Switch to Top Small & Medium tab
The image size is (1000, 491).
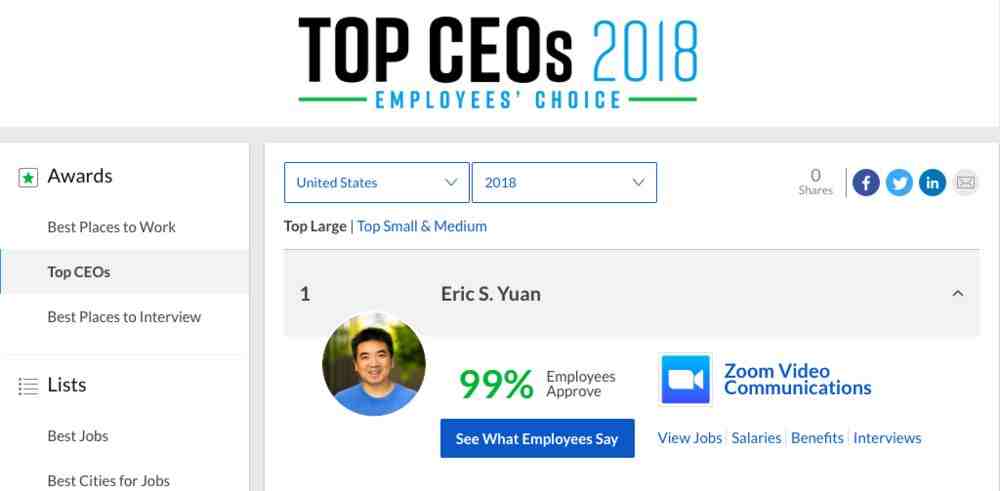(422, 226)
